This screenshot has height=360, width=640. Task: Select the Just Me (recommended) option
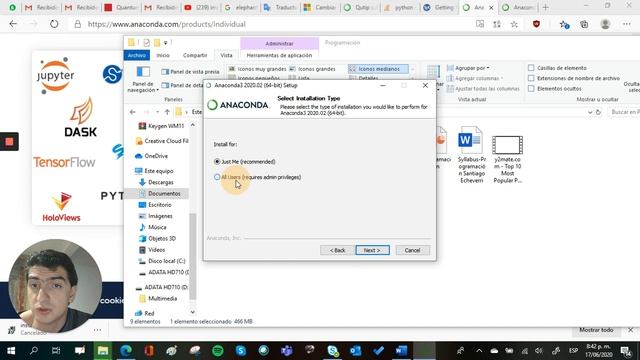(x=217, y=162)
